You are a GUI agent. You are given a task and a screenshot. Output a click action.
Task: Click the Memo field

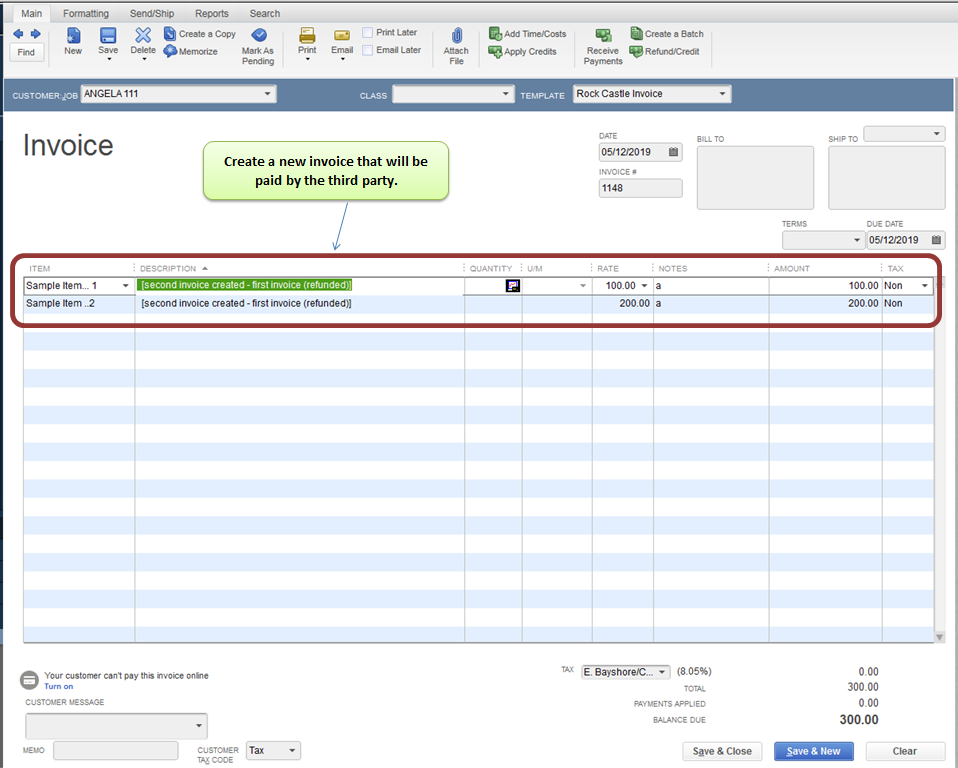coord(115,750)
